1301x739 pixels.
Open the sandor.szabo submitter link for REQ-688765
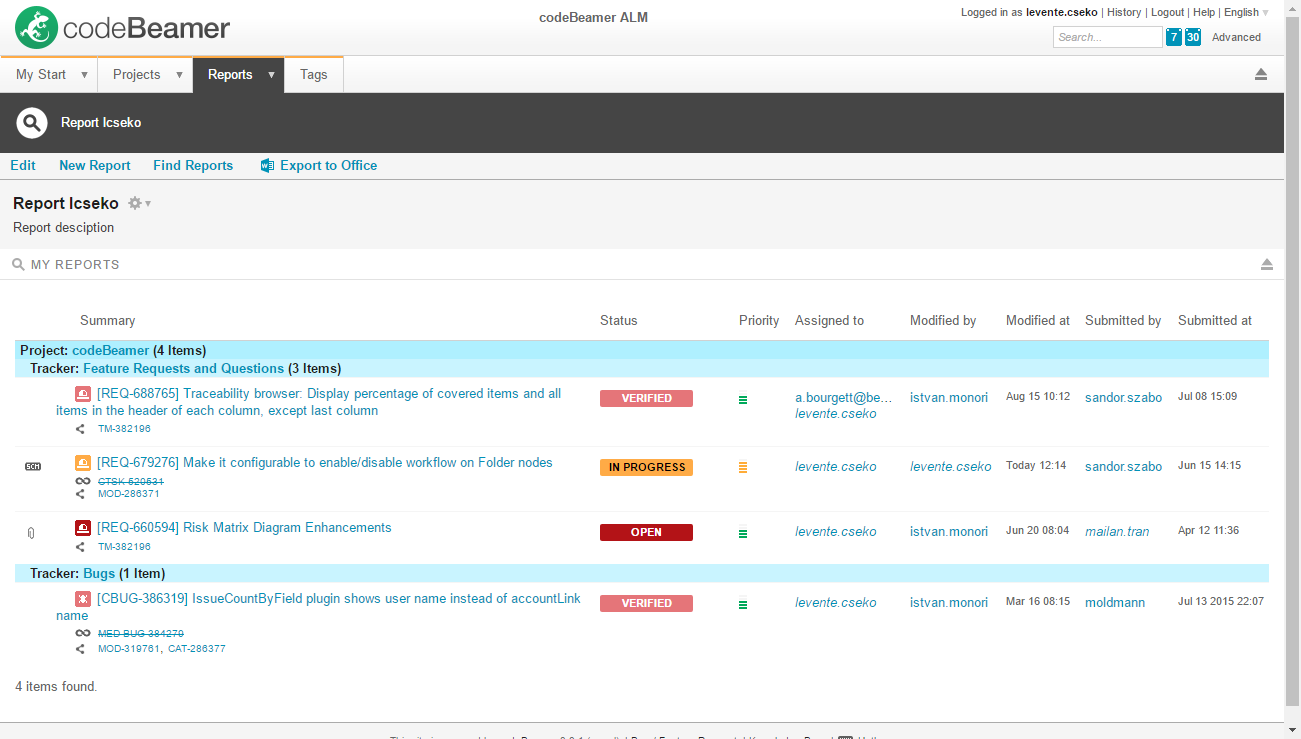click(1124, 398)
